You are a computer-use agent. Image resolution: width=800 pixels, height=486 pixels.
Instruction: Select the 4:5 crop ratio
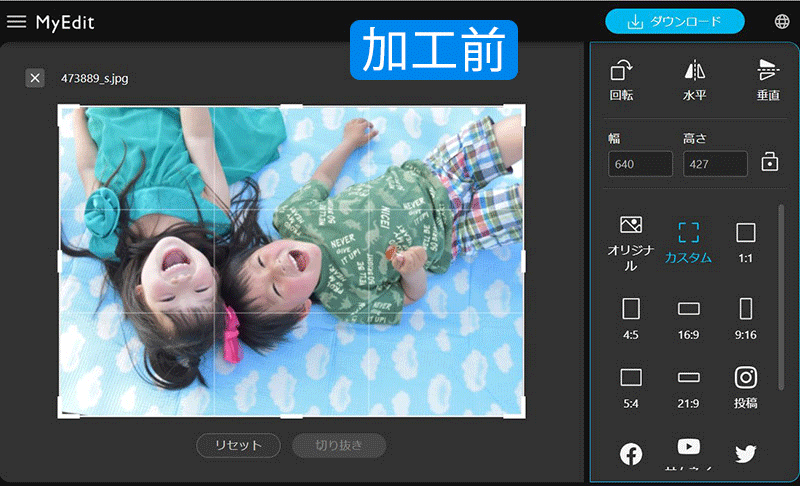click(631, 319)
